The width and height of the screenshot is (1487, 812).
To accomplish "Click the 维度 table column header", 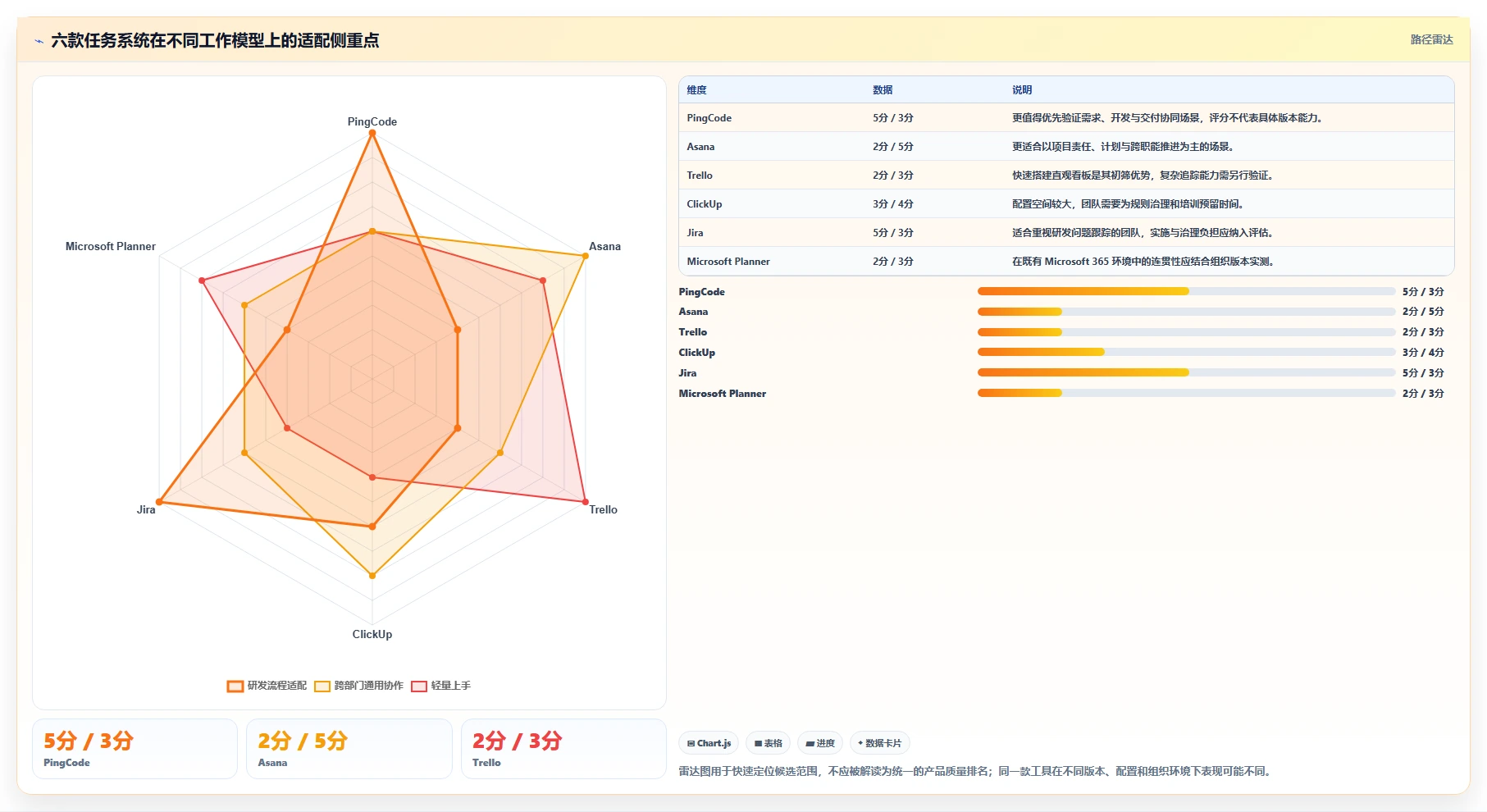I will 696,90.
